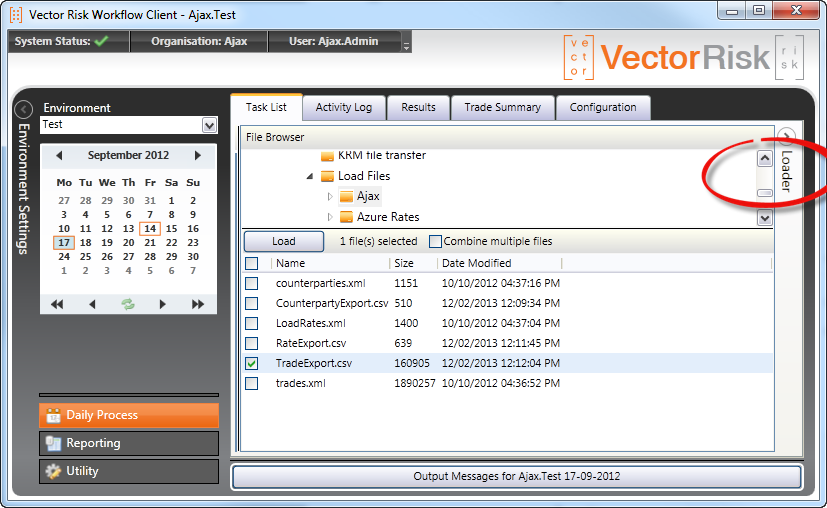The width and height of the screenshot is (827, 508).
Task: Check the trades.xml checkbox
Action: [252, 384]
